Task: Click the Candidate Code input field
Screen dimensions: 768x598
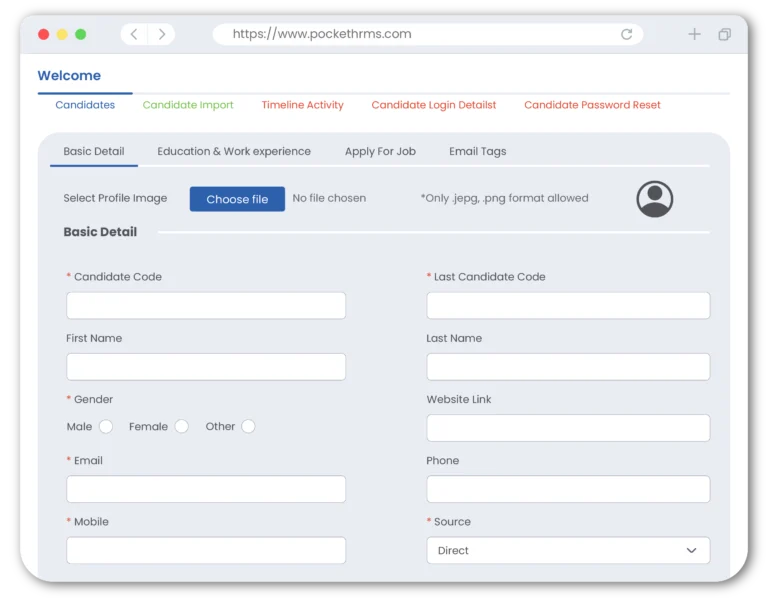Action: click(x=206, y=306)
